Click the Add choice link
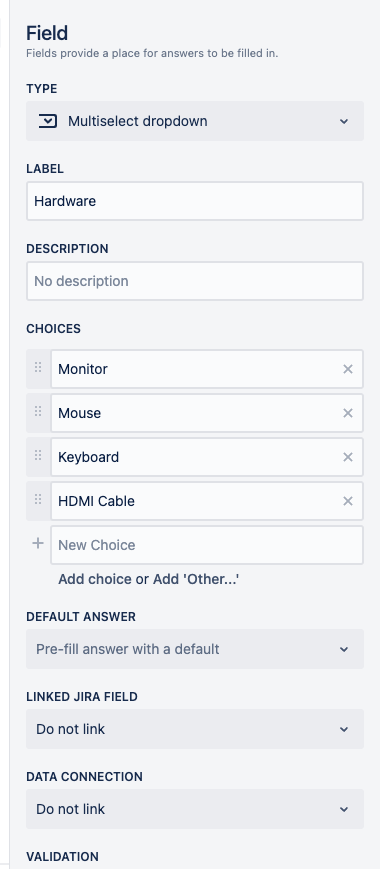 pos(95,580)
